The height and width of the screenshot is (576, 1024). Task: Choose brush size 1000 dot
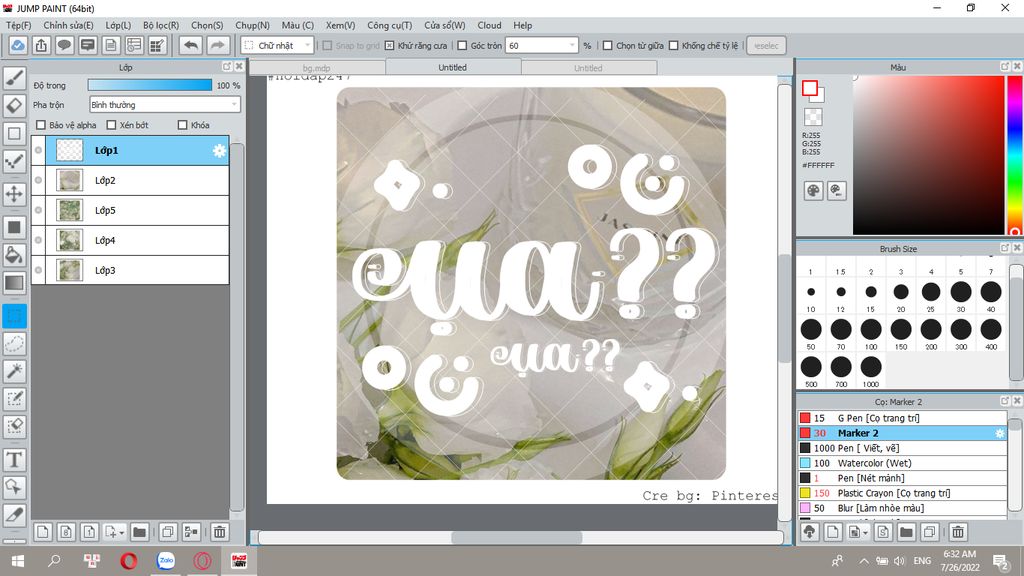(871, 367)
